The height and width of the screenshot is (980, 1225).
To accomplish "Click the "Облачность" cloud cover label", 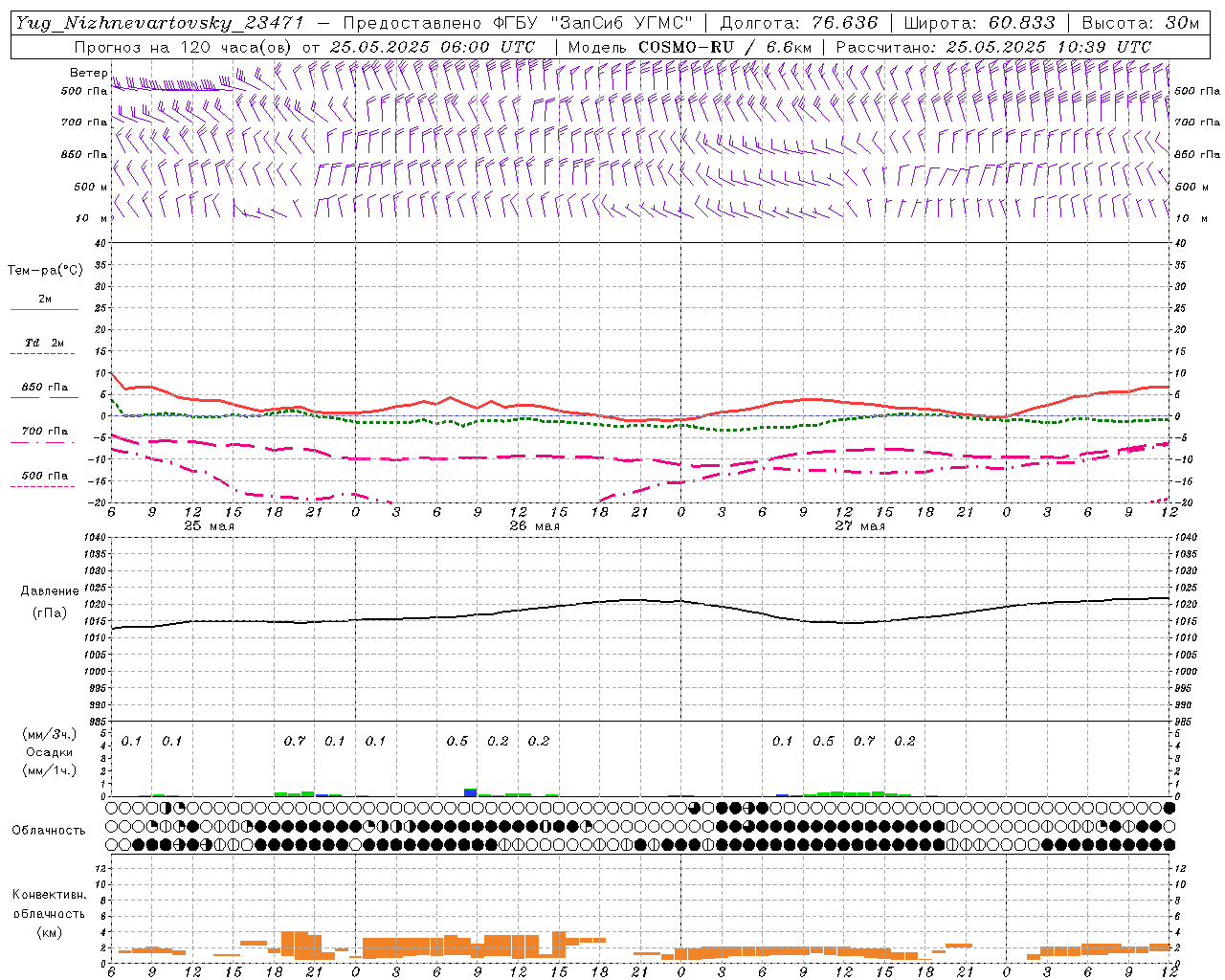I will [x=49, y=831].
